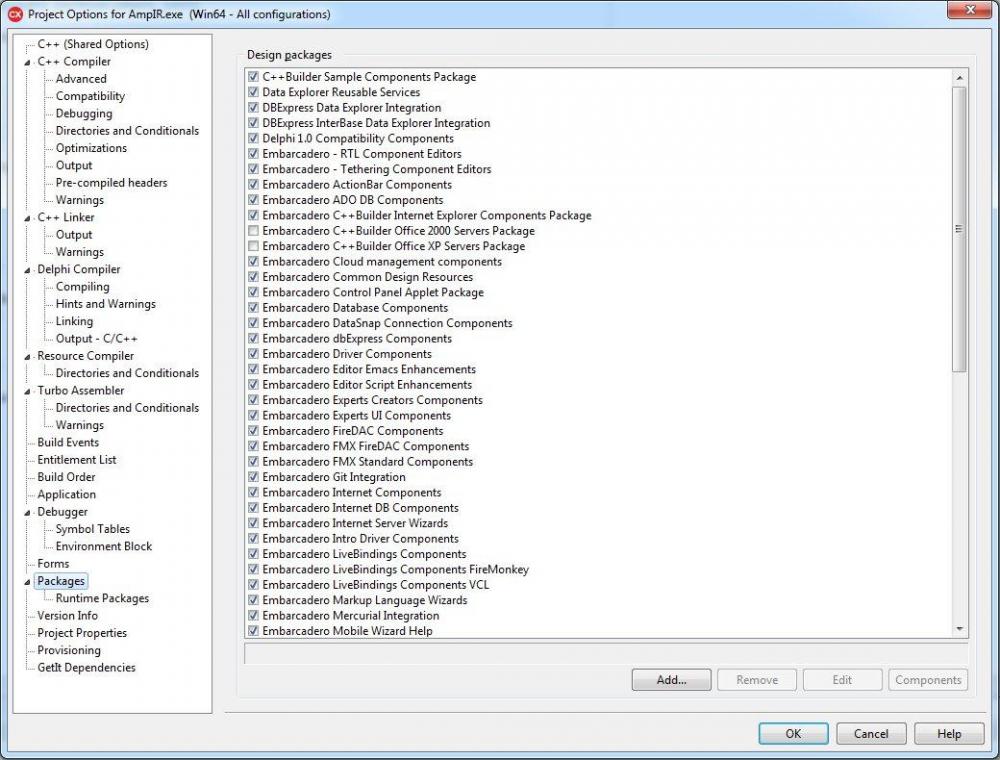The height and width of the screenshot is (760, 1000).
Task: Confirm the dialog with OK
Action: [x=793, y=733]
